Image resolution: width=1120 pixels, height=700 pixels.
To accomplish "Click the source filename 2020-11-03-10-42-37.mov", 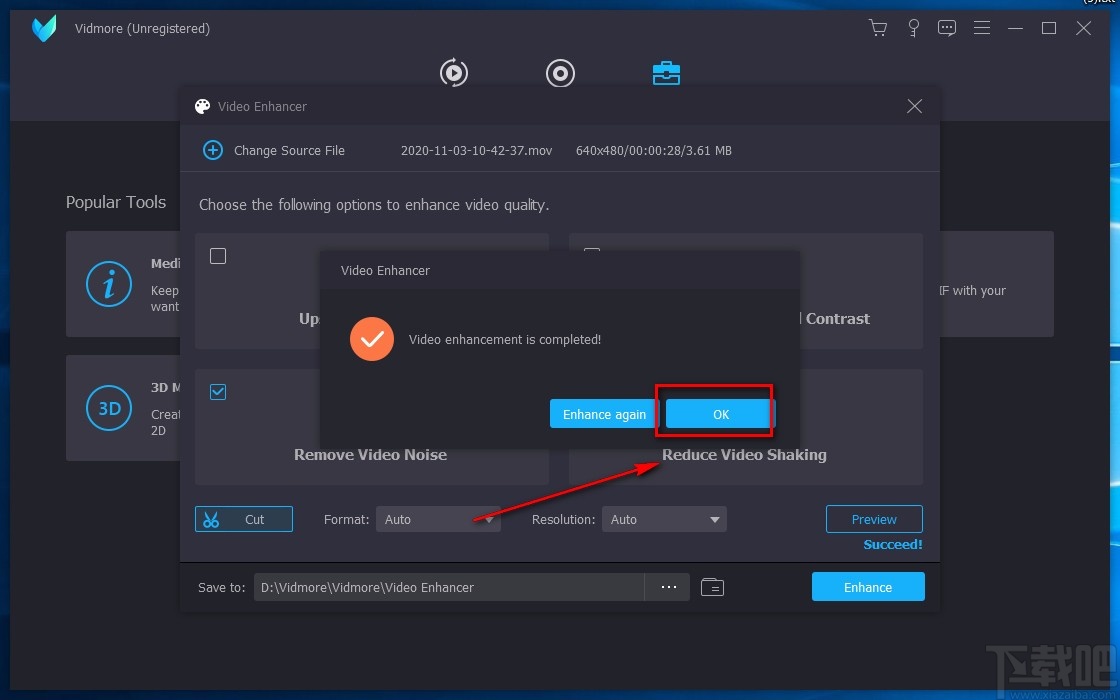I will point(476,151).
